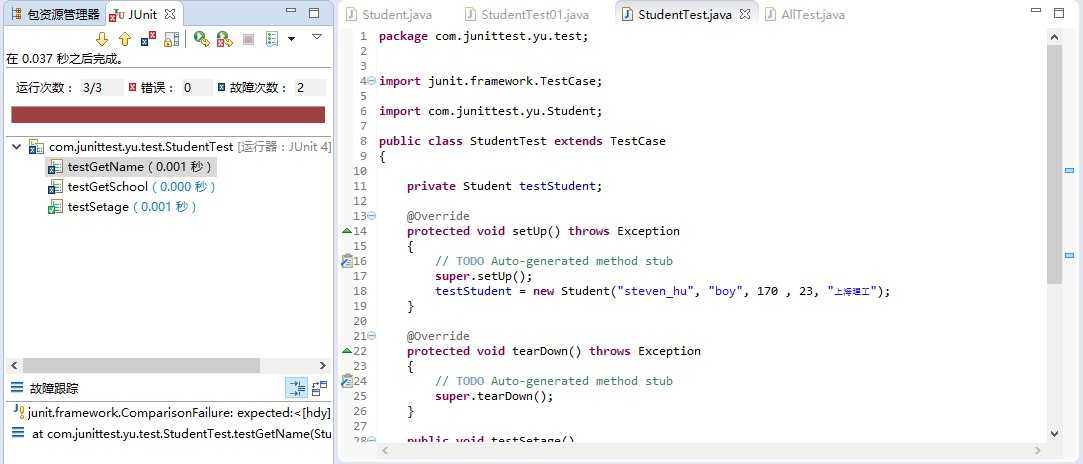1083x464 pixels.
Task: Jump to next failed test arrow
Action: pos(102,39)
